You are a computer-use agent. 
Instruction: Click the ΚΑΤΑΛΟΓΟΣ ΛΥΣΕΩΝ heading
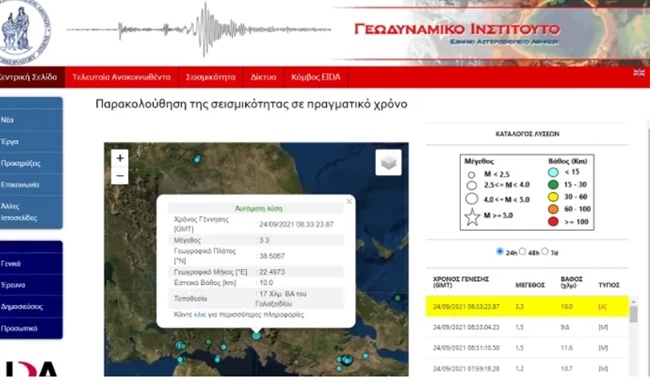(527, 134)
